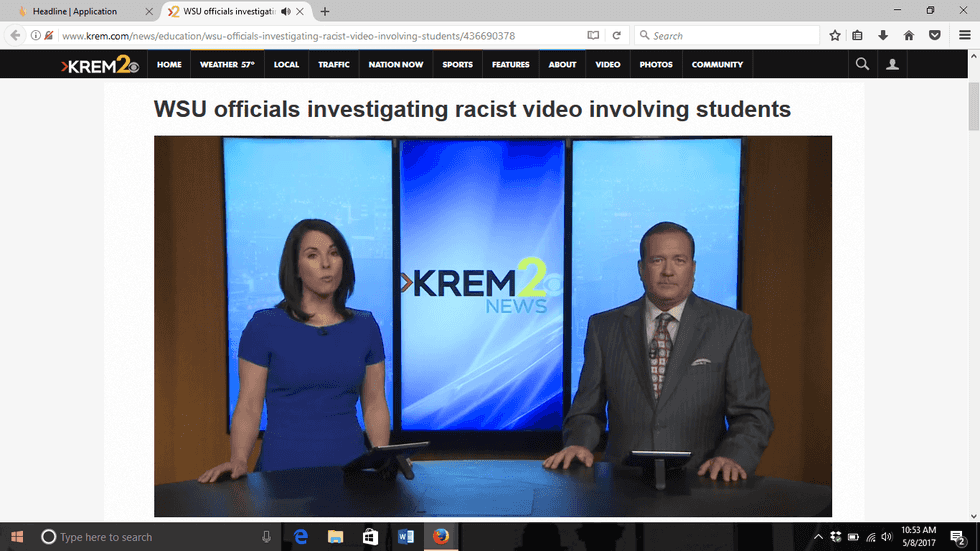Click the vertical scrollbar thumb
The height and width of the screenshot is (551, 980).
[x=974, y=106]
